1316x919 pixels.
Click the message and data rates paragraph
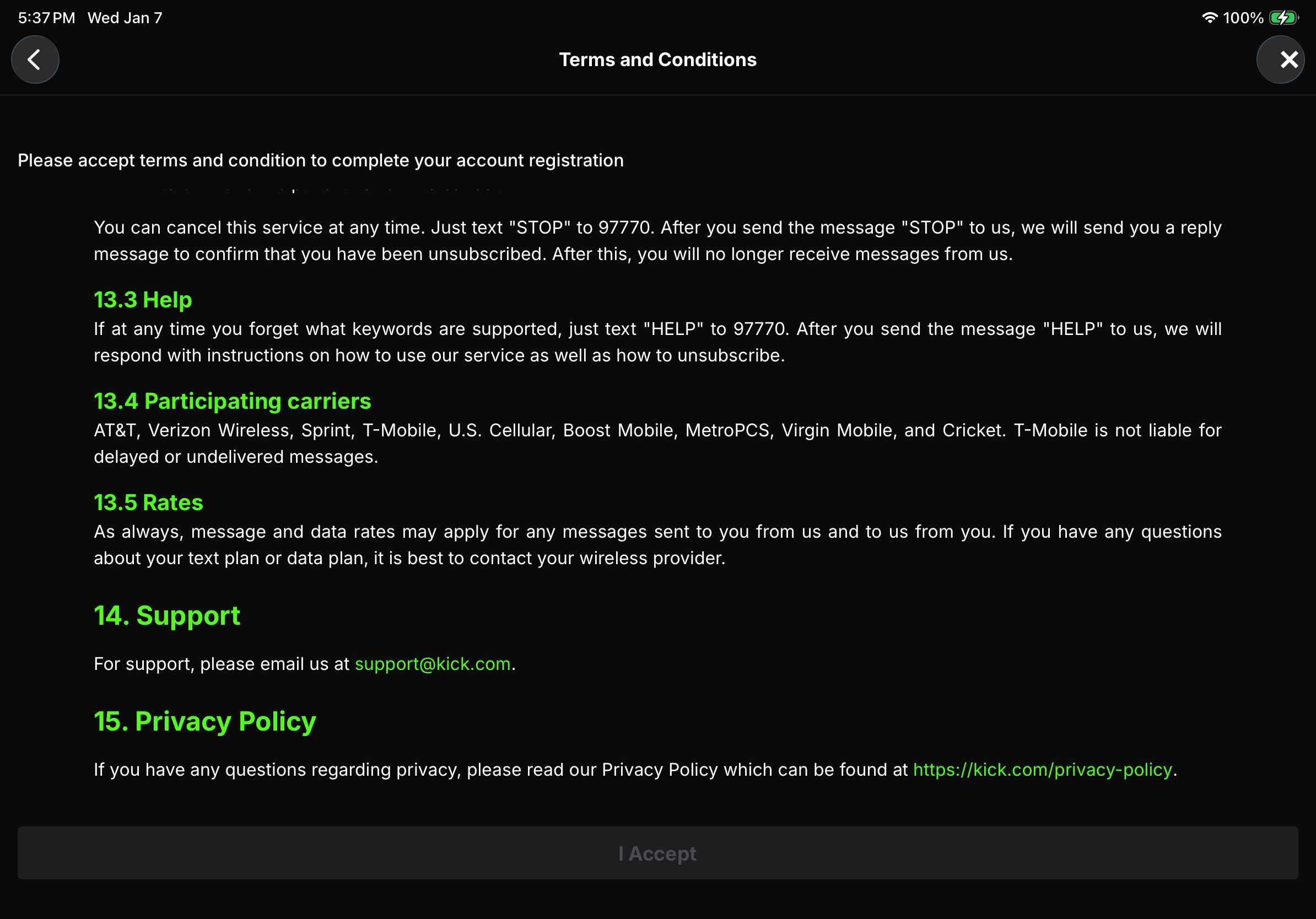(657, 545)
